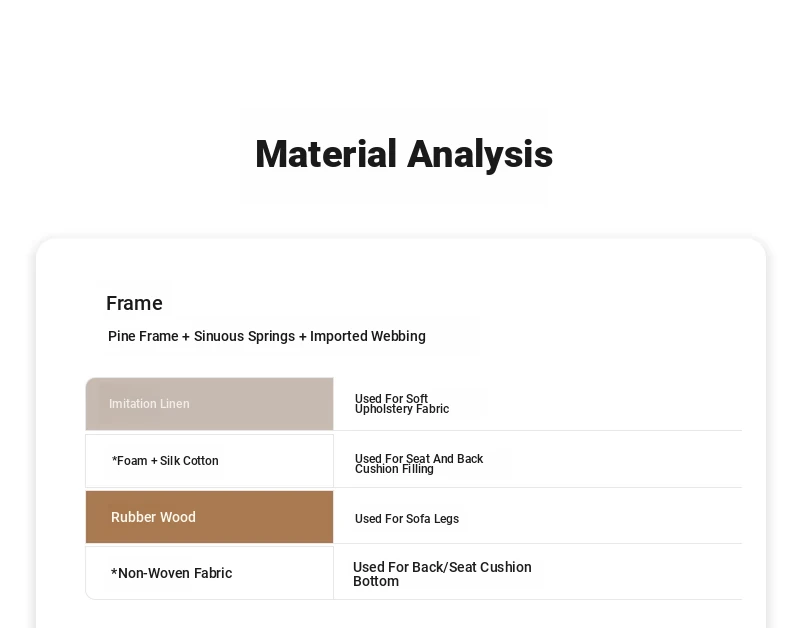Click the Material Analysis heading
790x628 pixels.
pyautogui.click(x=404, y=154)
